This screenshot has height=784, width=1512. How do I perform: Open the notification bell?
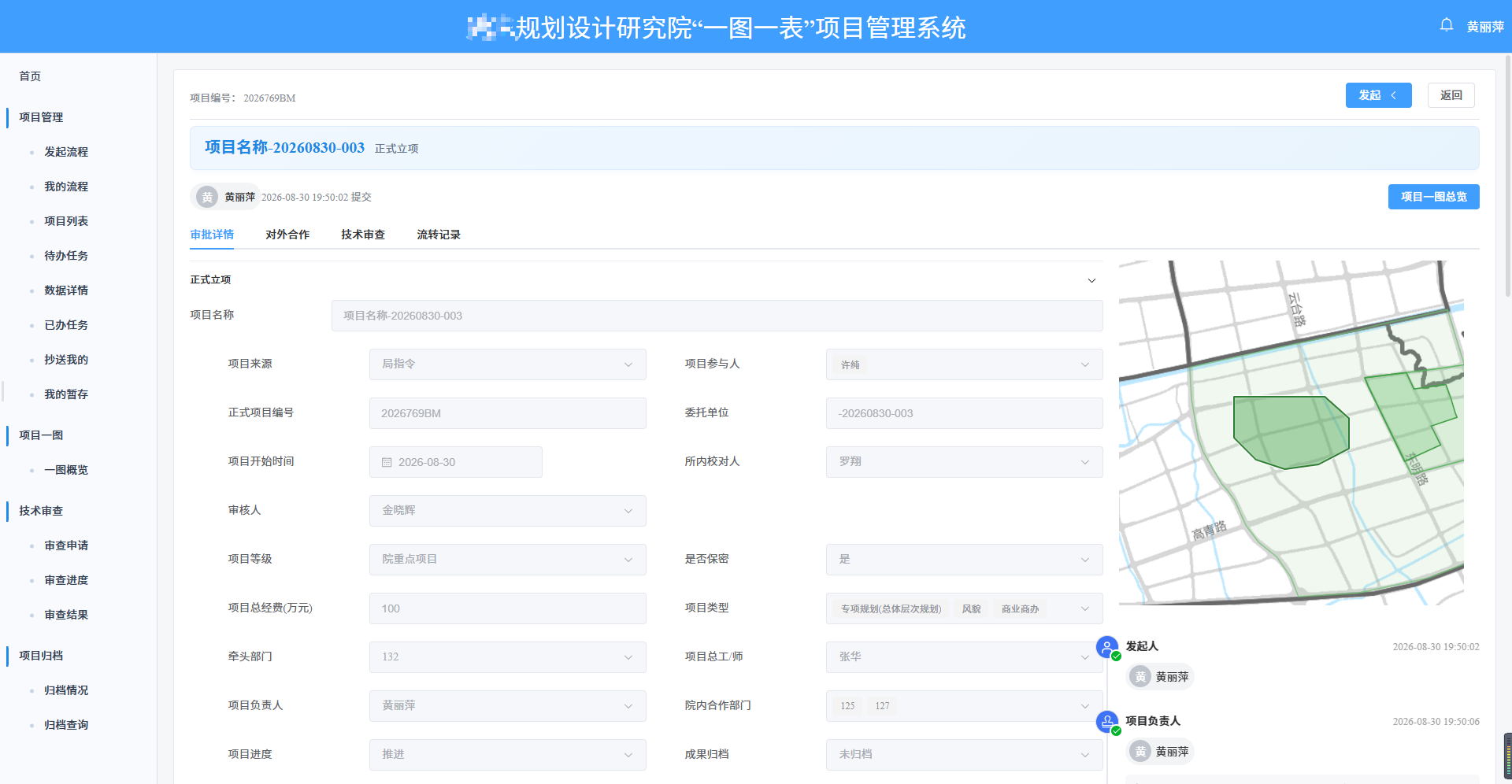click(1447, 25)
